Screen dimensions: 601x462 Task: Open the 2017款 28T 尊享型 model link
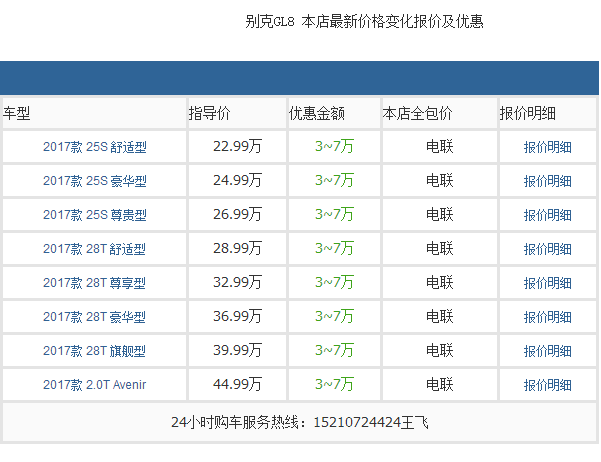pyautogui.click(x=94, y=283)
